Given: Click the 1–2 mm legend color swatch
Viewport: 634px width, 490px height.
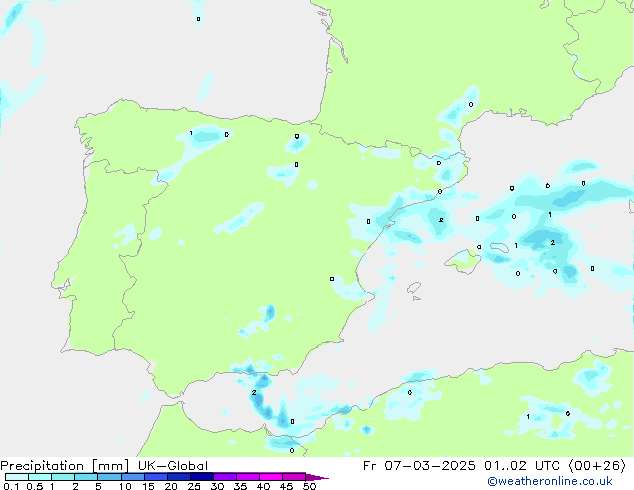Looking at the screenshot, I should click(63, 477).
